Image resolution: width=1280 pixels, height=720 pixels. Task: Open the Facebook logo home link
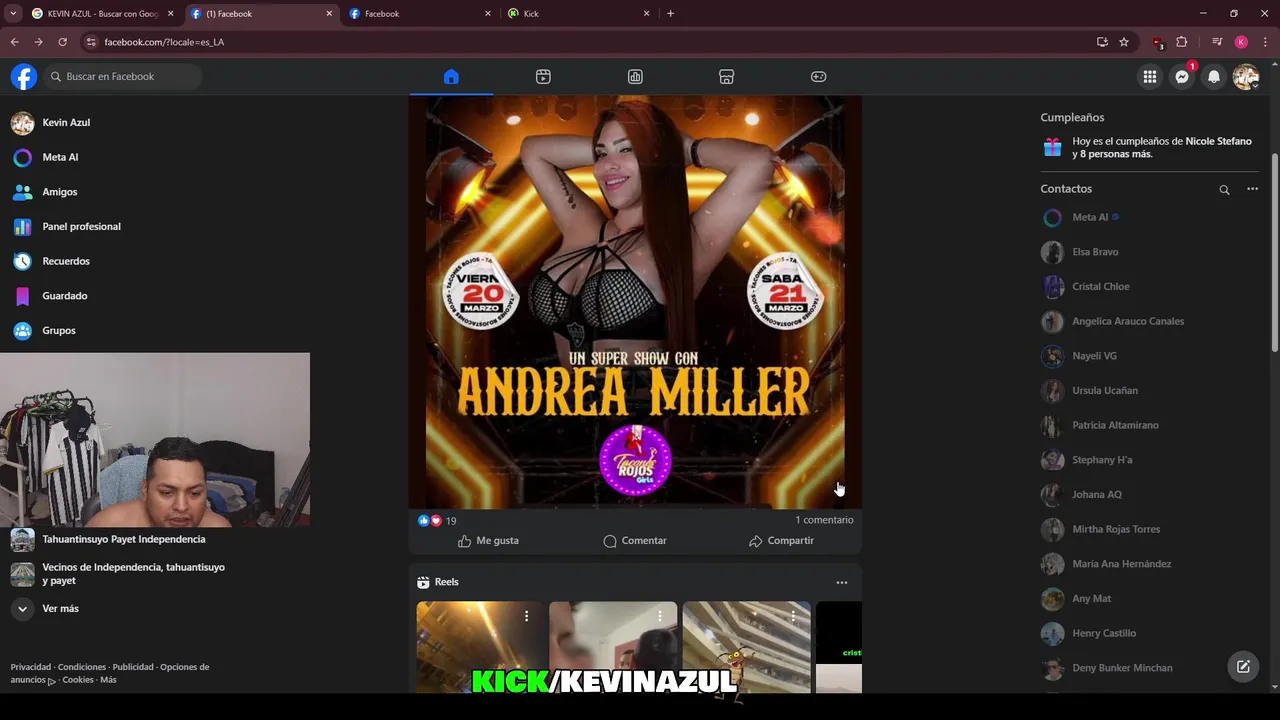pyautogui.click(x=24, y=77)
